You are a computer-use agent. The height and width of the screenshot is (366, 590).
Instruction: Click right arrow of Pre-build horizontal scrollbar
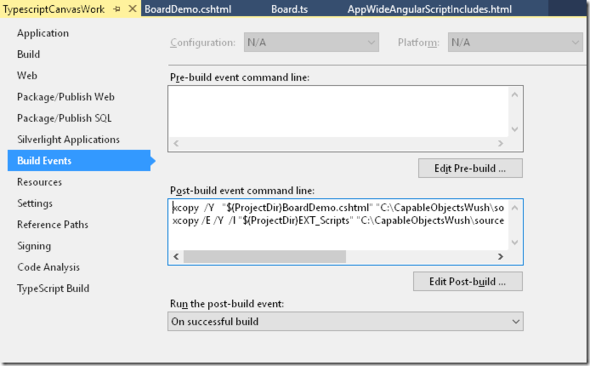tap(500, 143)
